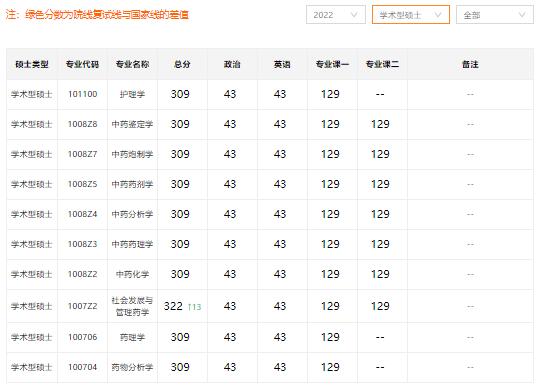Select major code 1008Z4
This screenshot has width=539, height=388.
[x=82, y=214]
